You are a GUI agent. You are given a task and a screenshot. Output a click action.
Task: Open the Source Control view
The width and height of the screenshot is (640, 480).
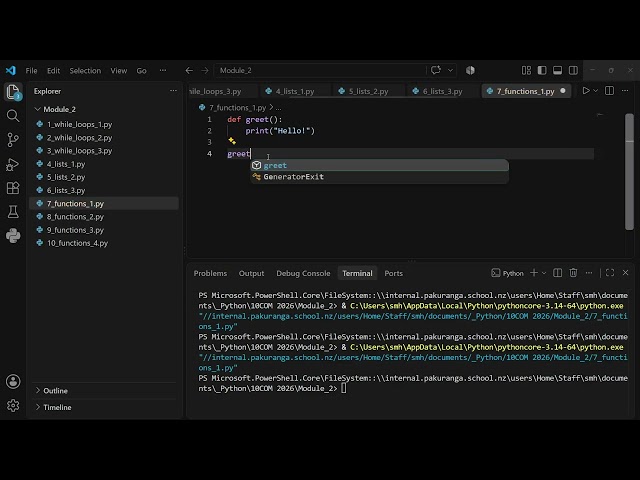13,140
